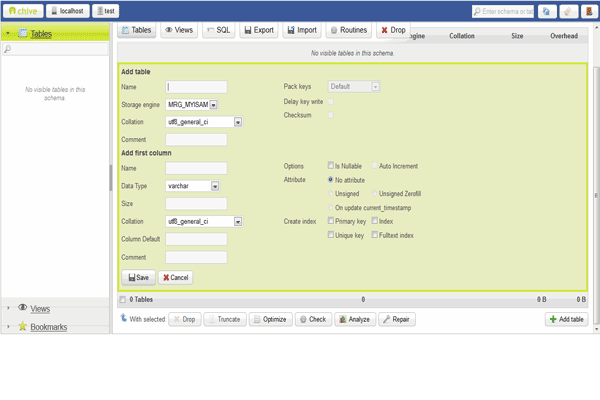Click the Optimize button in bottom toolbar
The image size is (600, 400).
click(x=269, y=319)
